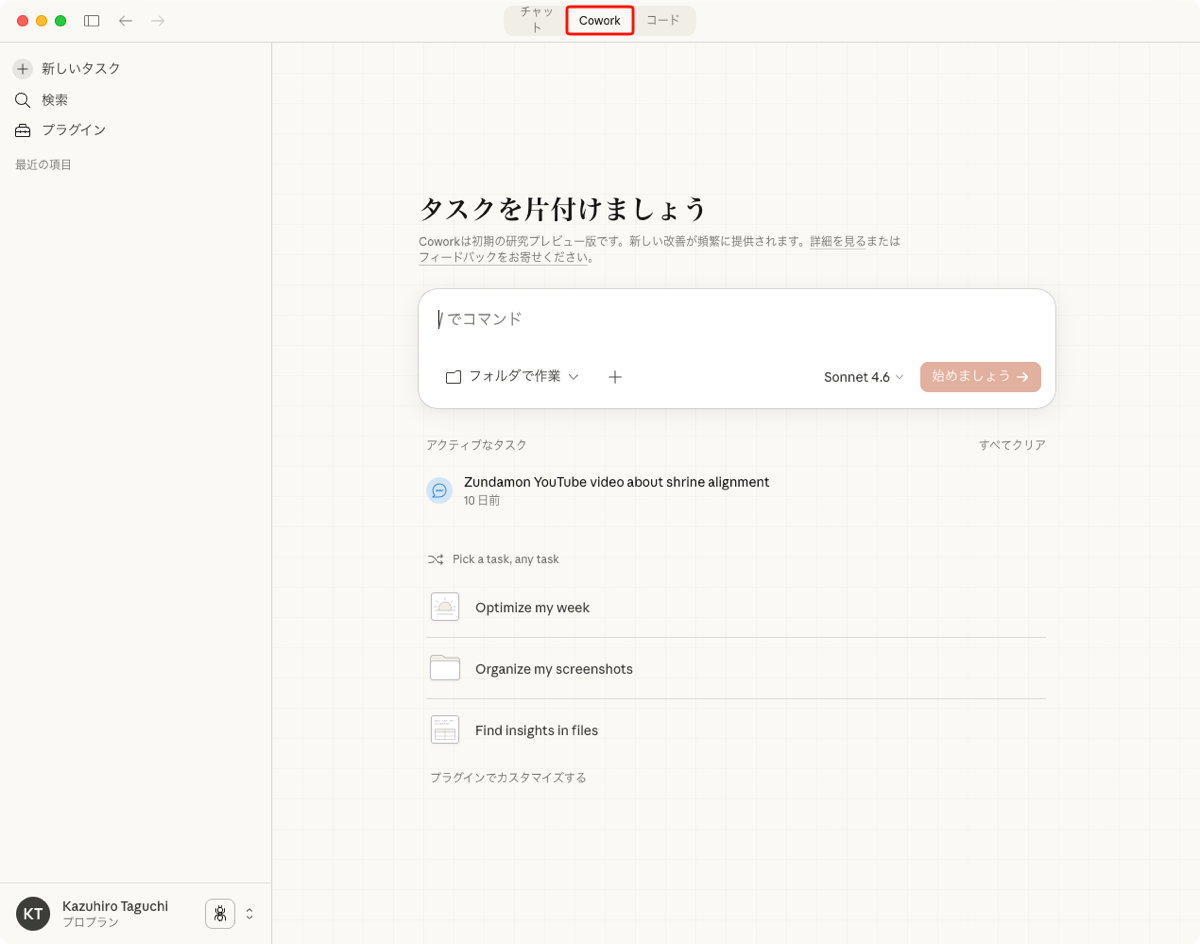Switch to the コード tab
The height and width of the screenshot is (944, 1200).
(663, 20)
